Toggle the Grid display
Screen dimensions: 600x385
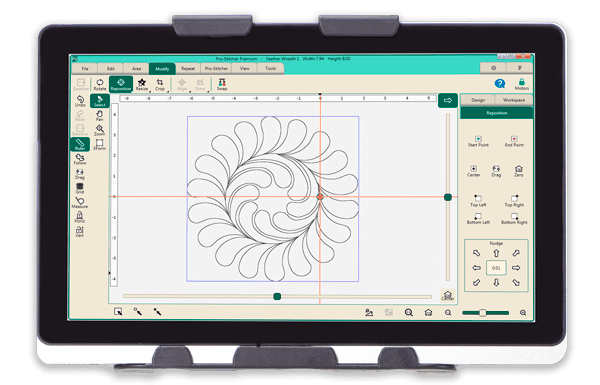(80, 188)
